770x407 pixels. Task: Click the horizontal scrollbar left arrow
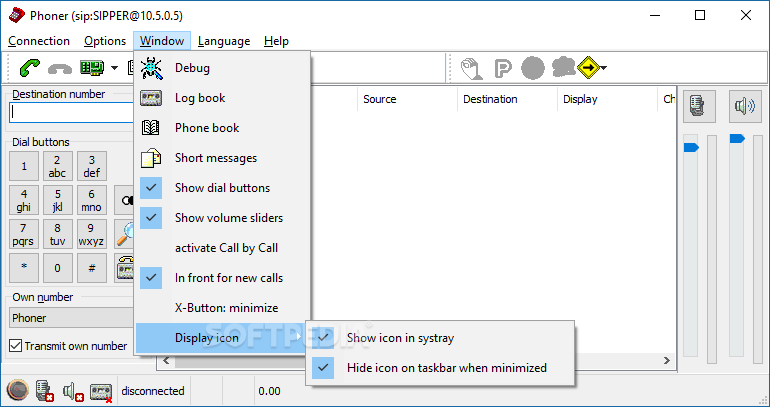[x=166, y=361]
